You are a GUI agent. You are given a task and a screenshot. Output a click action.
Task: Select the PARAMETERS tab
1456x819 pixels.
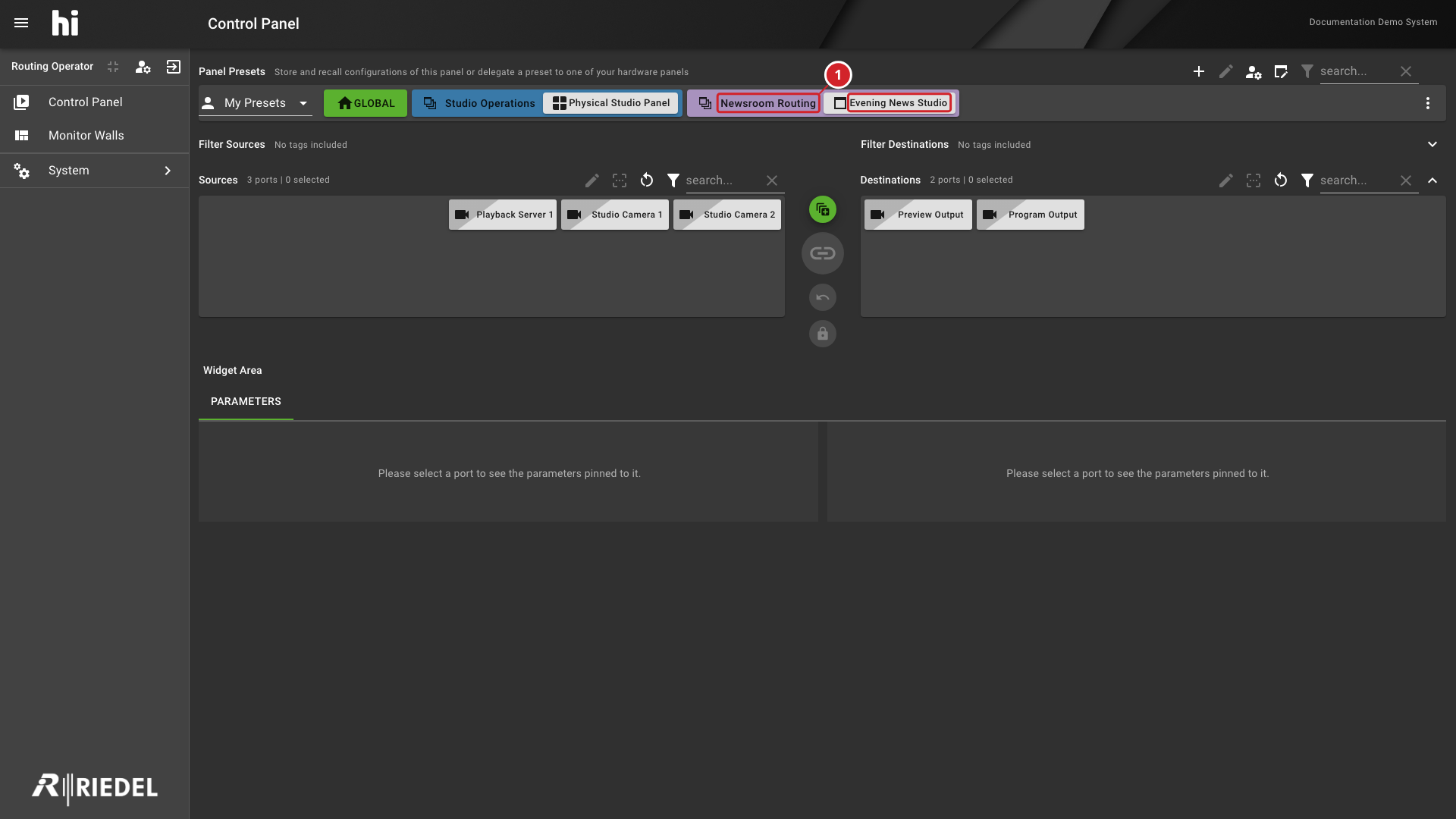(246, 402)
